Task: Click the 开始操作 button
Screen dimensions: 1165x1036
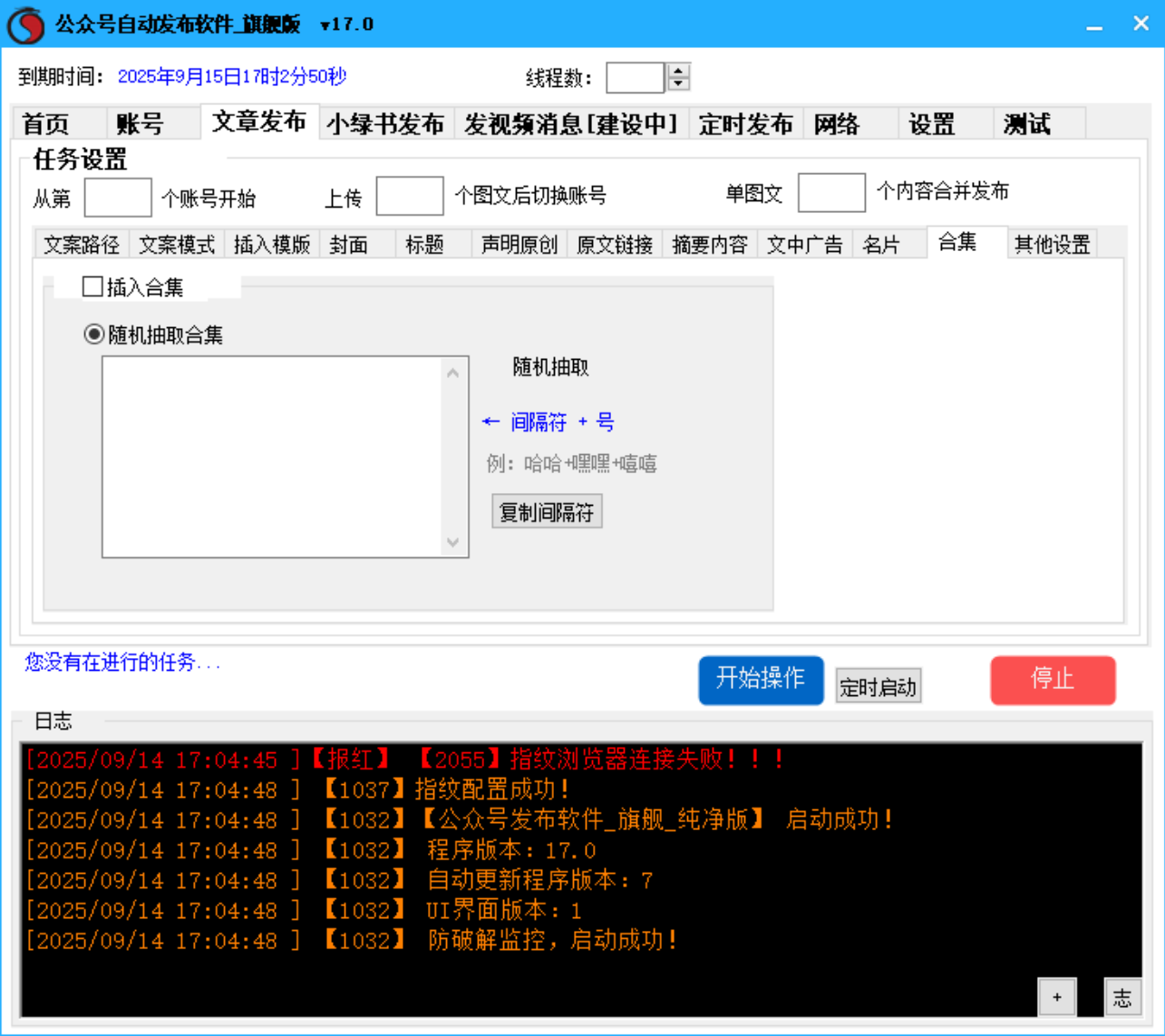Action: tap(761, 680)
